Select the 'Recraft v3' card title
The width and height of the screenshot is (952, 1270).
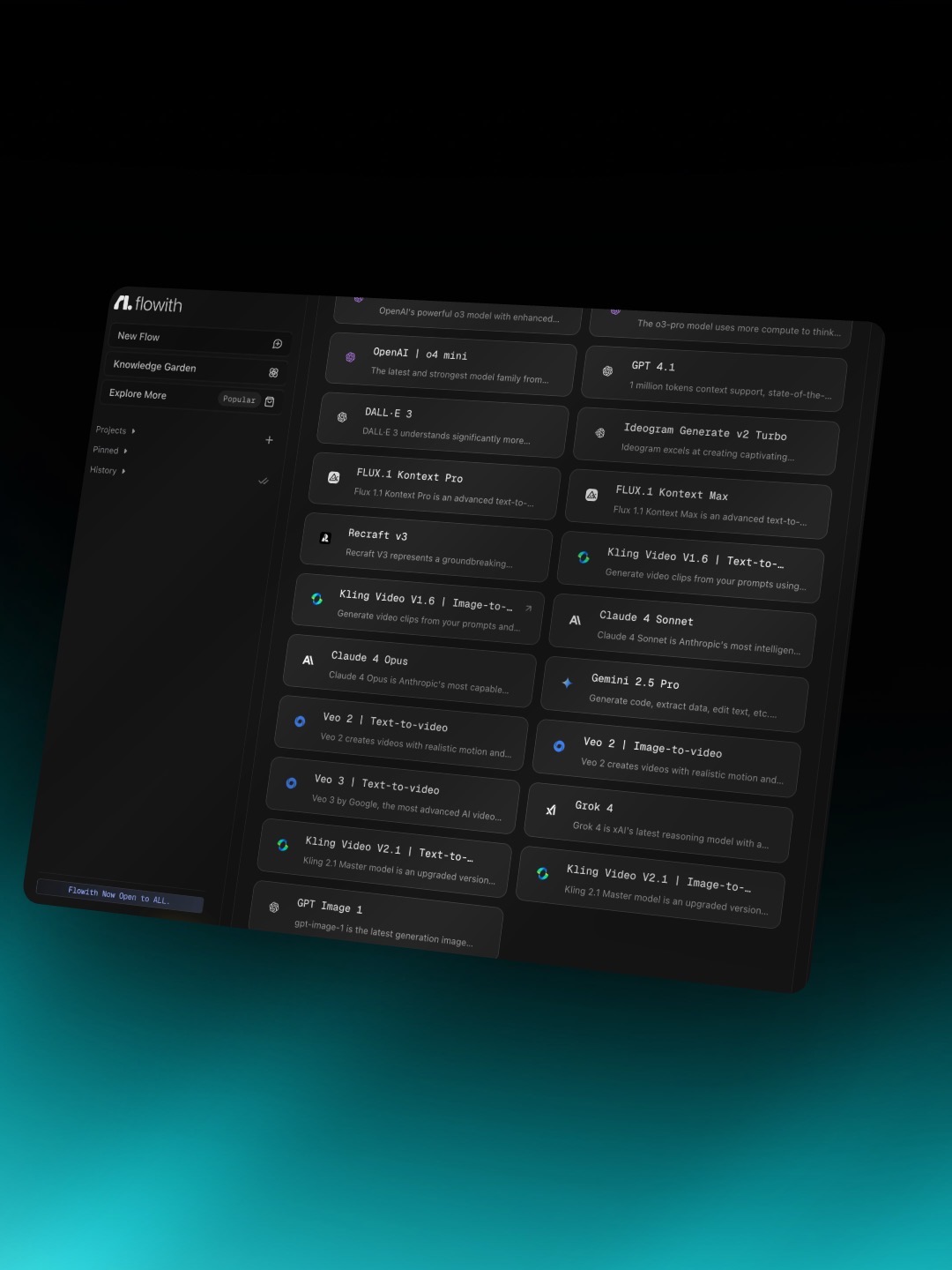click(x=377, y=534)
